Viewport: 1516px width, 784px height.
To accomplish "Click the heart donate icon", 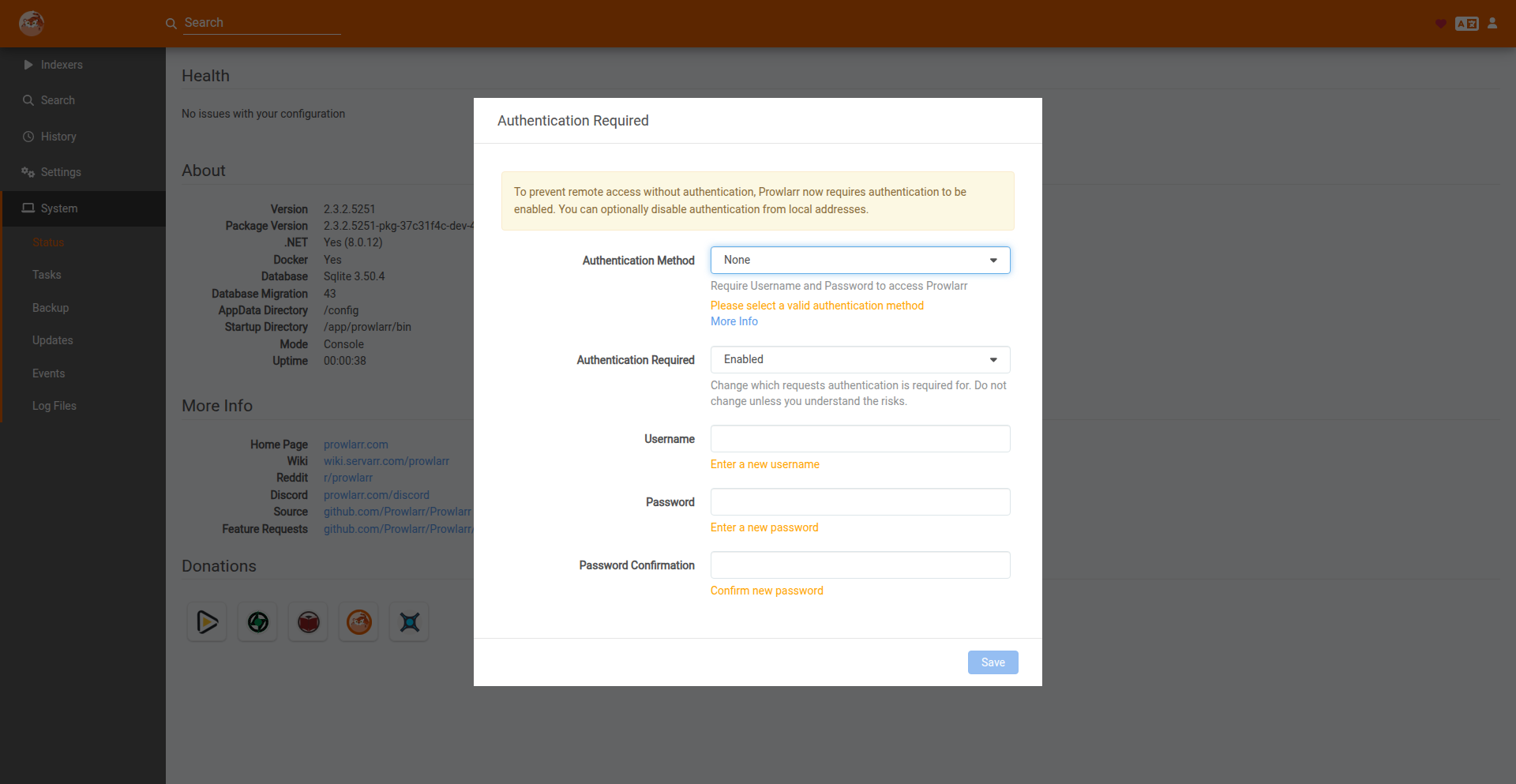I will pos(1440,24).
